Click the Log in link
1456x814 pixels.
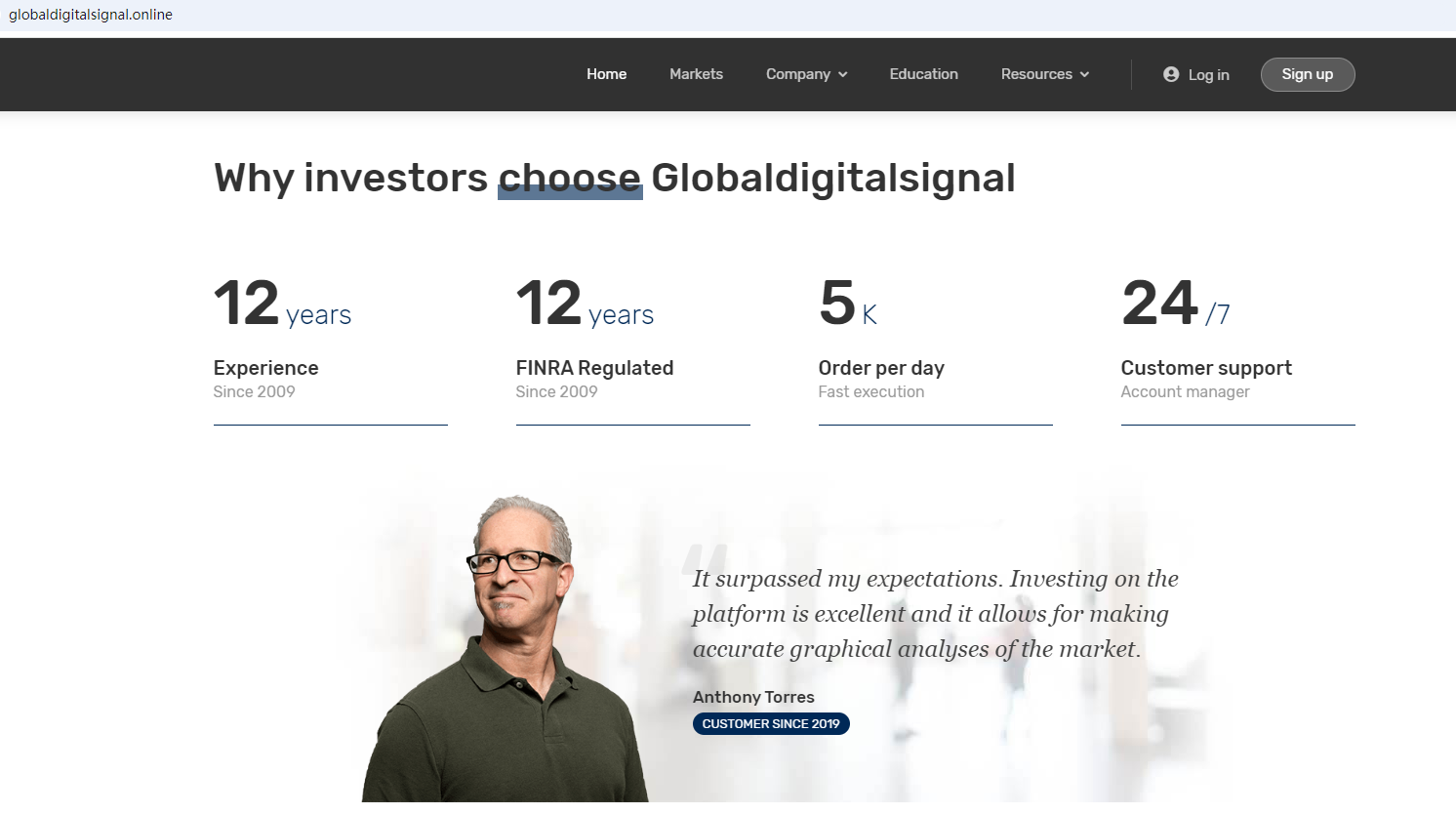pyautogui.click(x=1208, y=75)
